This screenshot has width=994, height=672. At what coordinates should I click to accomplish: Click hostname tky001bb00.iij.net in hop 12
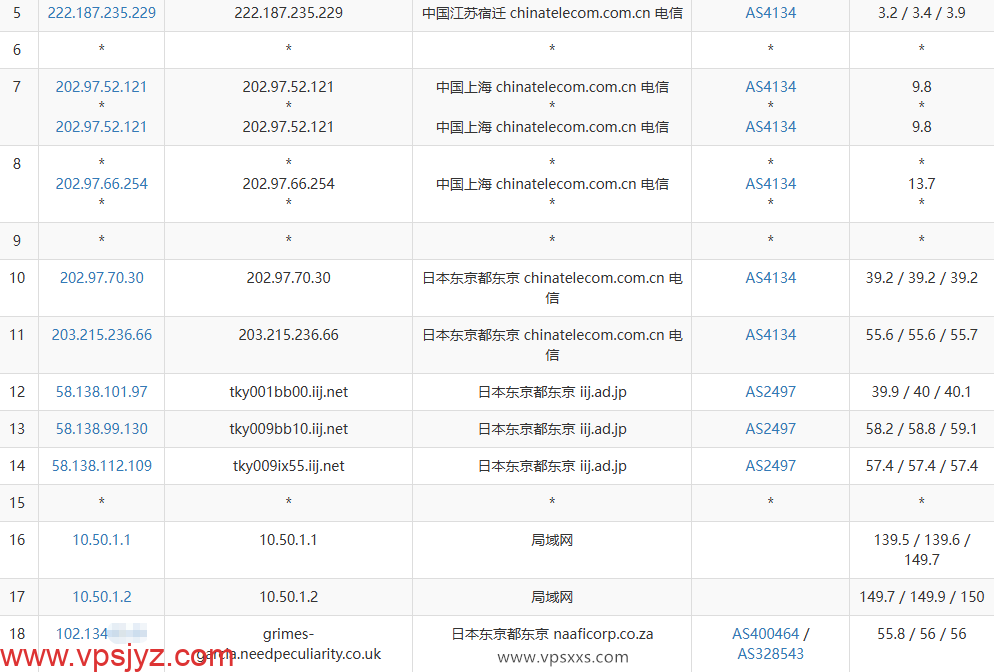tap(288, 393)
